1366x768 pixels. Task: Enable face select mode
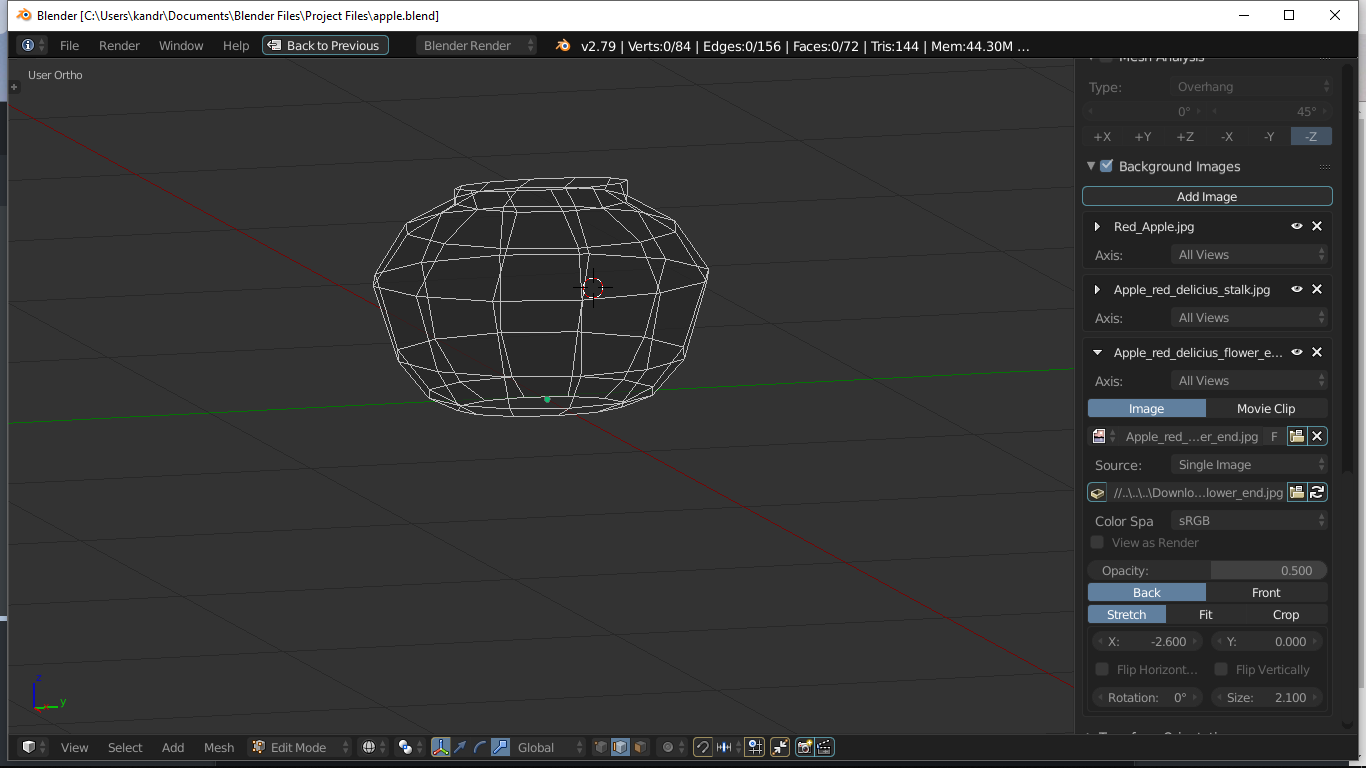point(640,747)
